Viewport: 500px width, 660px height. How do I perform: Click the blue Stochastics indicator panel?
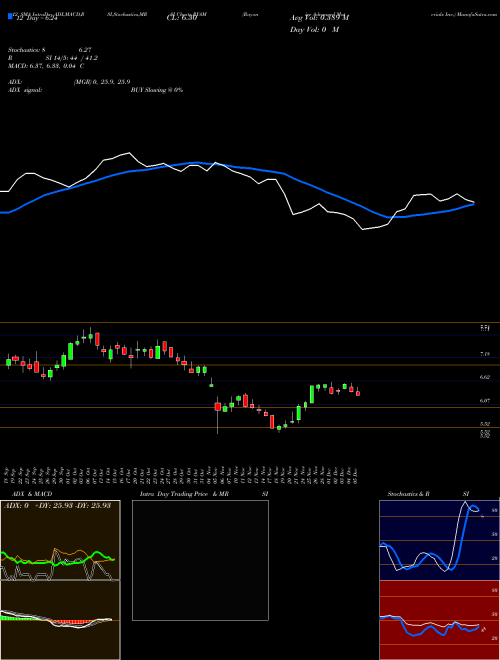click(x=439, y=540)
